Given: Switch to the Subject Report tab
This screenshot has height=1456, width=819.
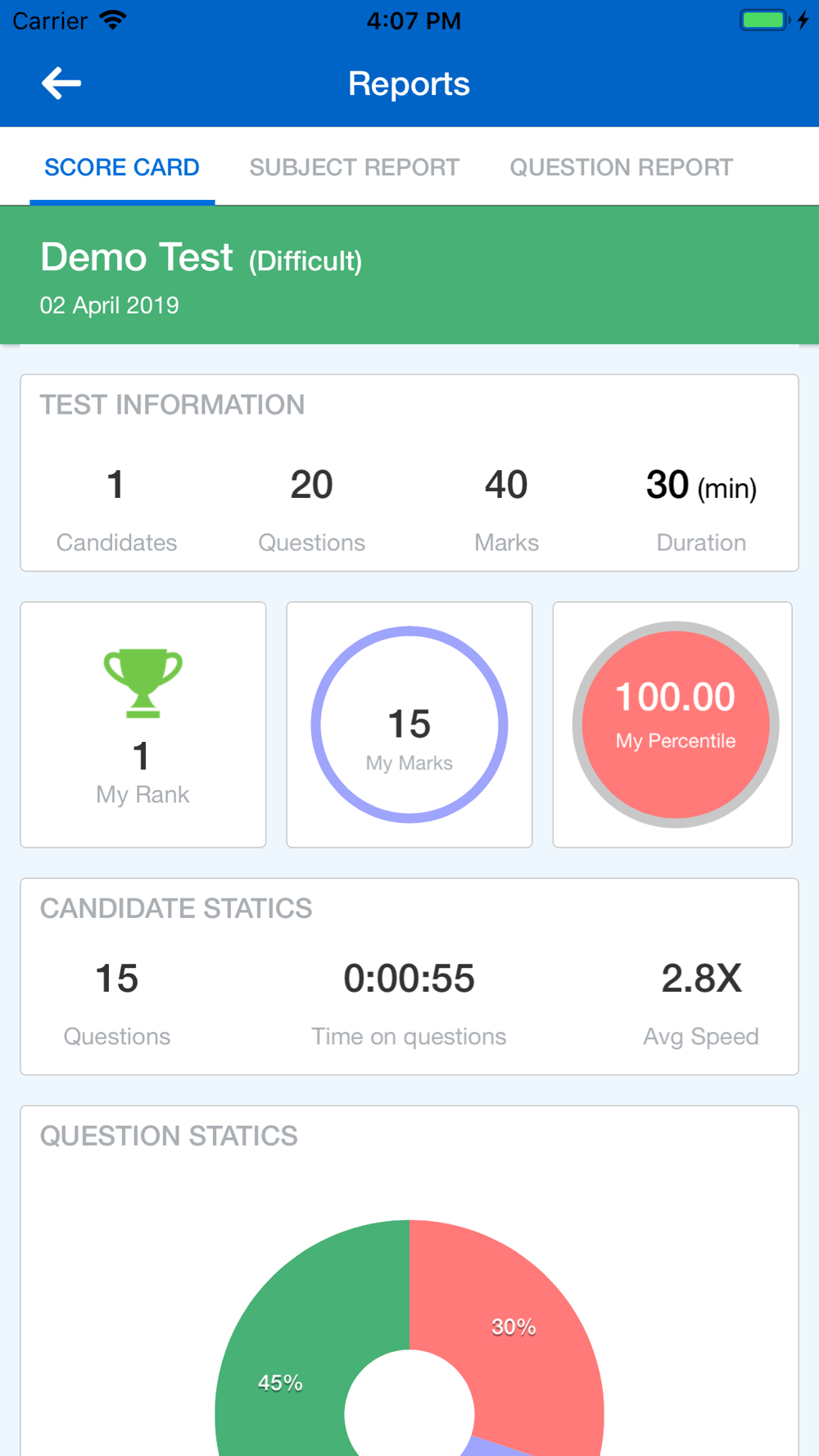Looking at the screenshot, I should 355,167.
